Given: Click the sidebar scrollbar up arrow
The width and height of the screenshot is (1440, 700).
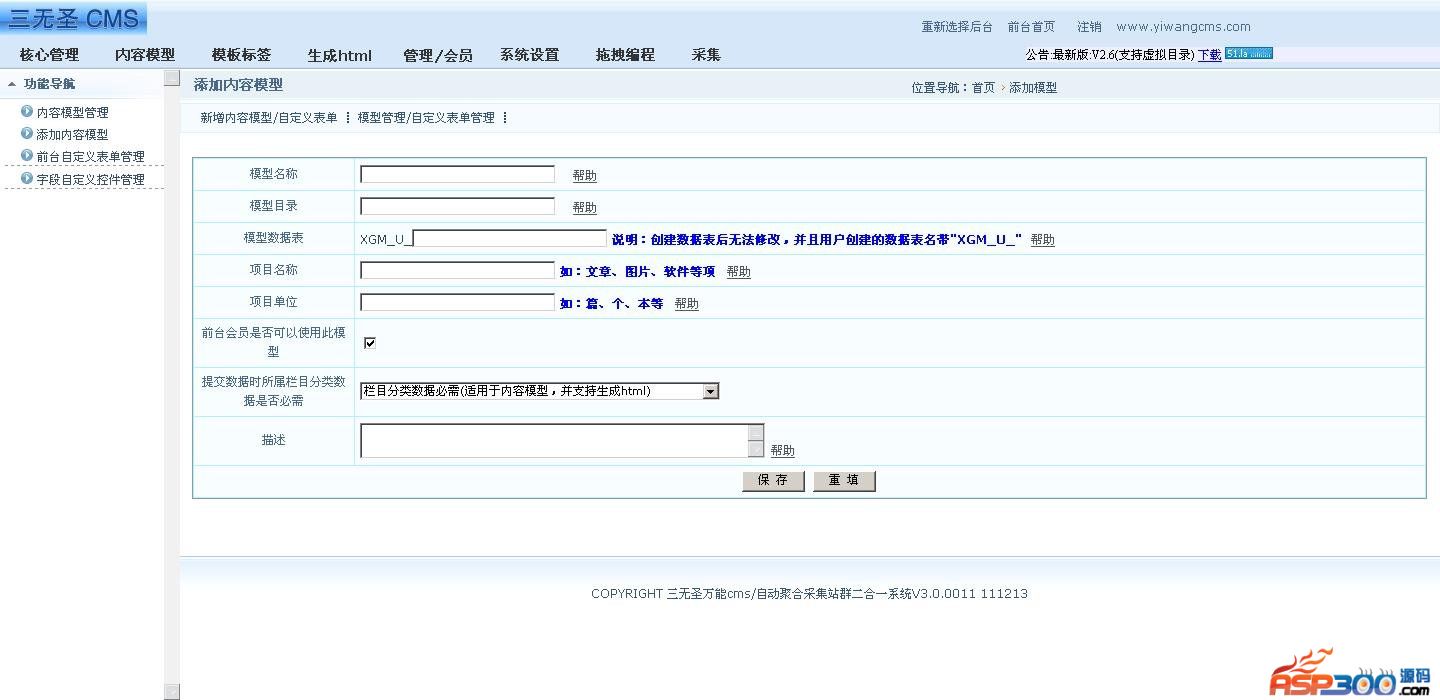Looking at the screenshot, I should 172,77.
